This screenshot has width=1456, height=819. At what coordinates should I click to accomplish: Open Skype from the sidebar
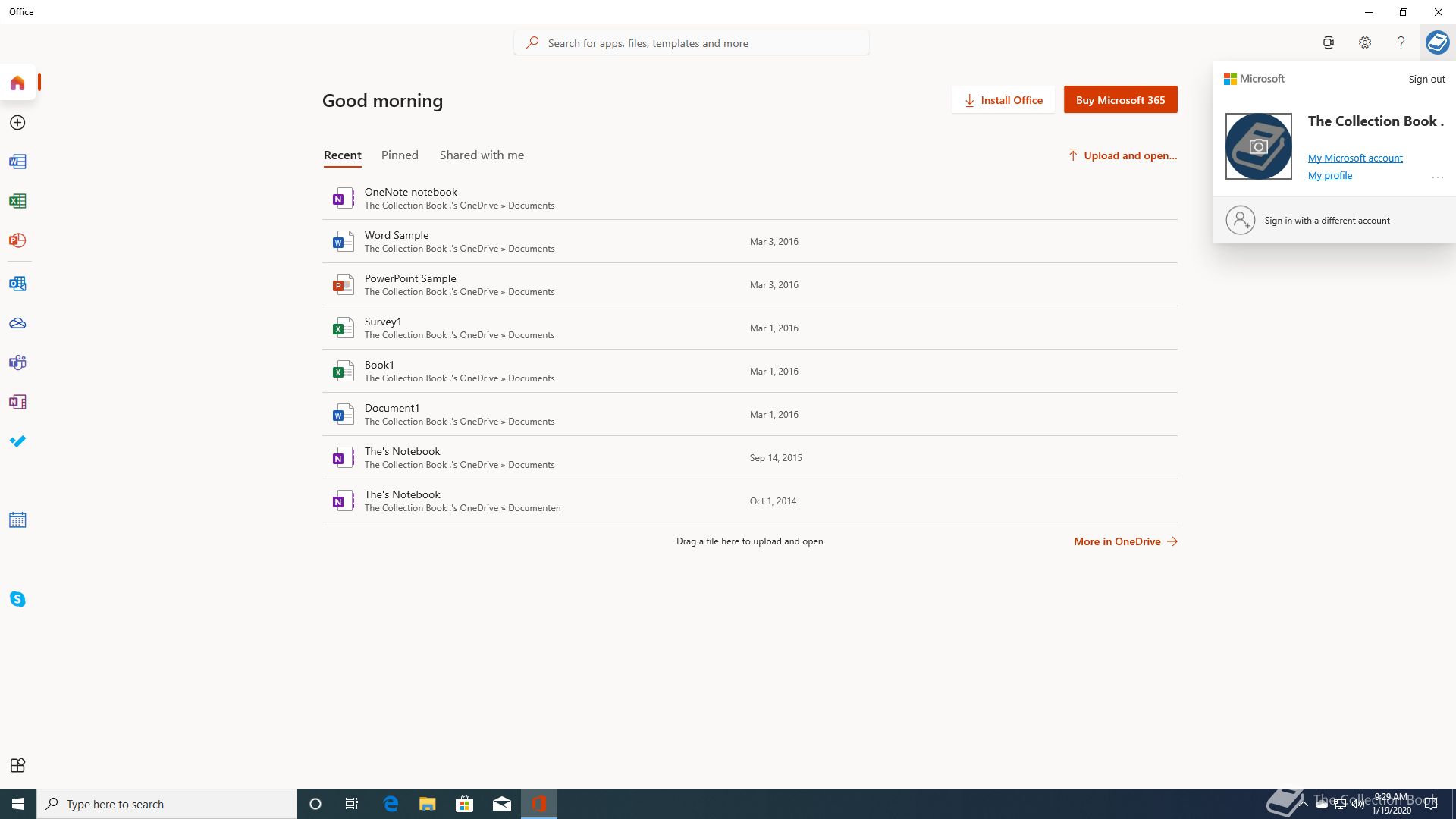point(17,599)
